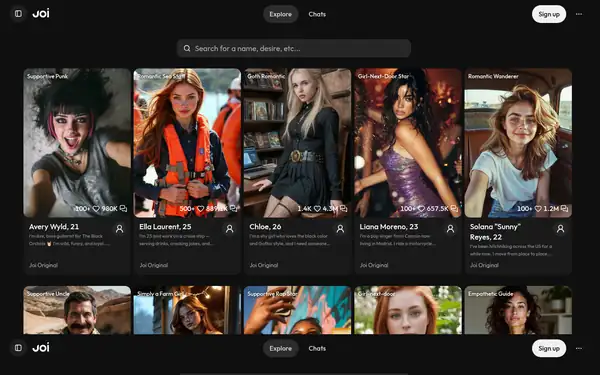Click chat bubbles icon on Ella Laurent card

pyautogui.click(x=233, y=209)
